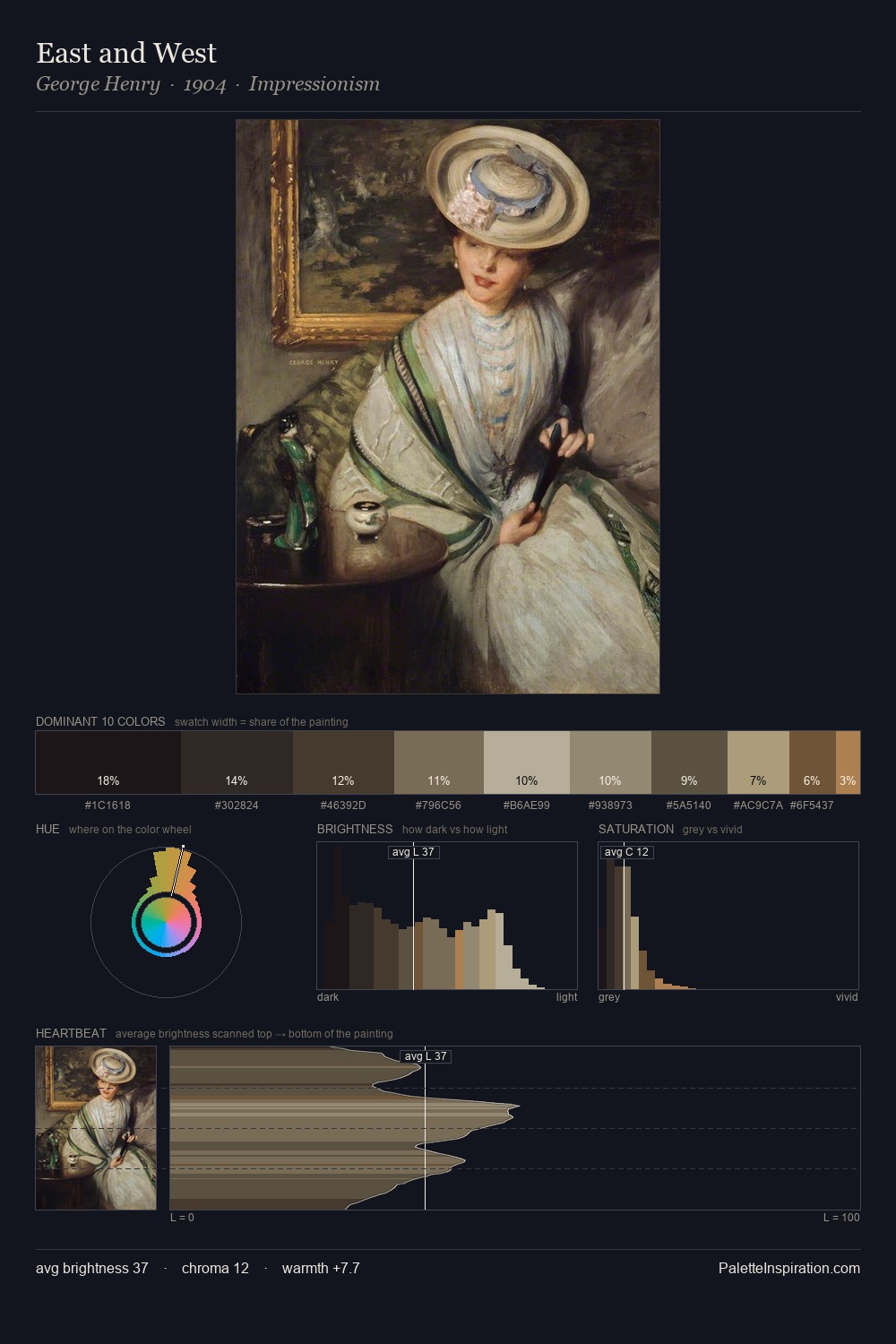Click the L = 100 axis label
The height and width of the screenshot is (1344, 896).
click(841, 1218)
